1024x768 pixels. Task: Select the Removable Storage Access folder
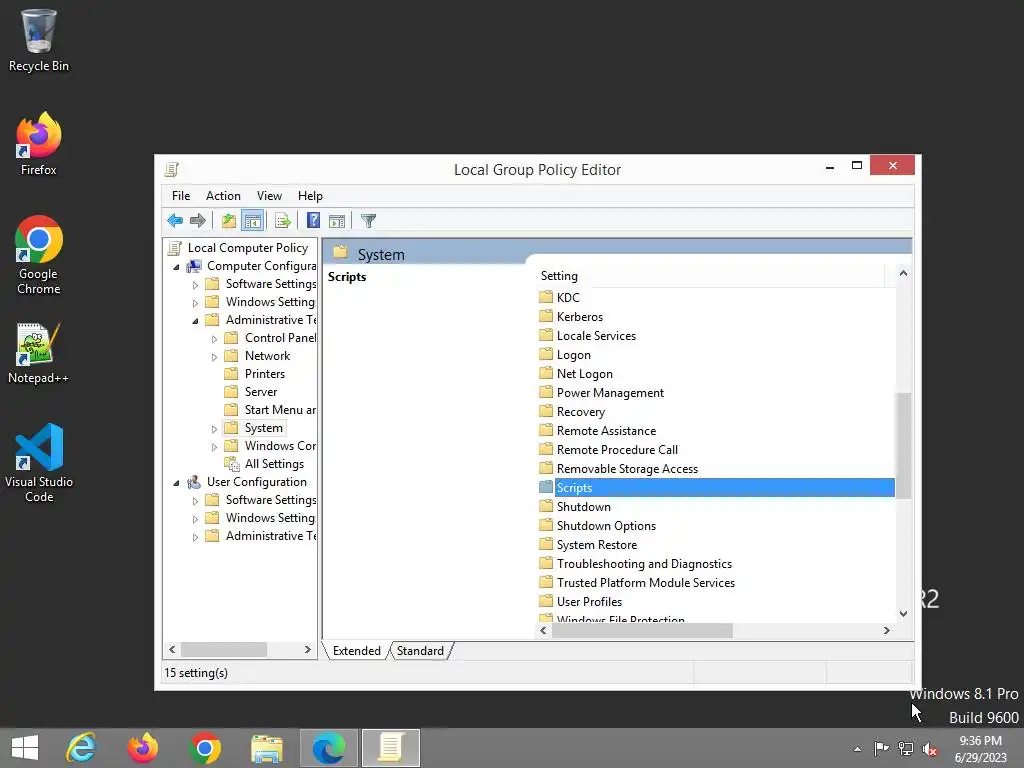(x=627, y=469)
